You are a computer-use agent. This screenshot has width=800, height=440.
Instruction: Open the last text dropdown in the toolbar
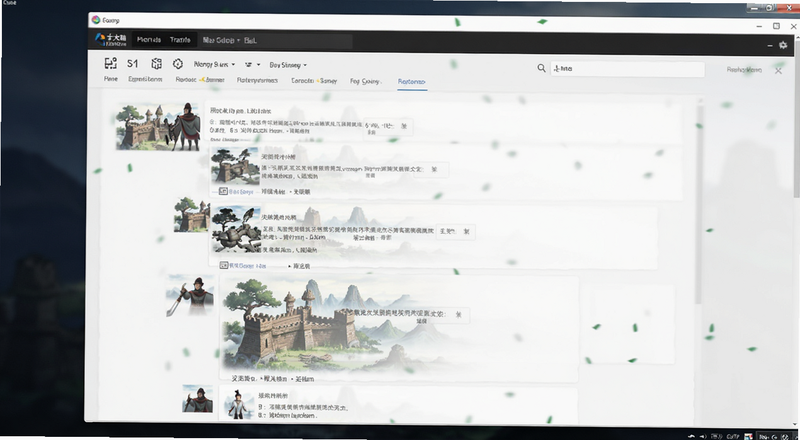tap(288, 65)
